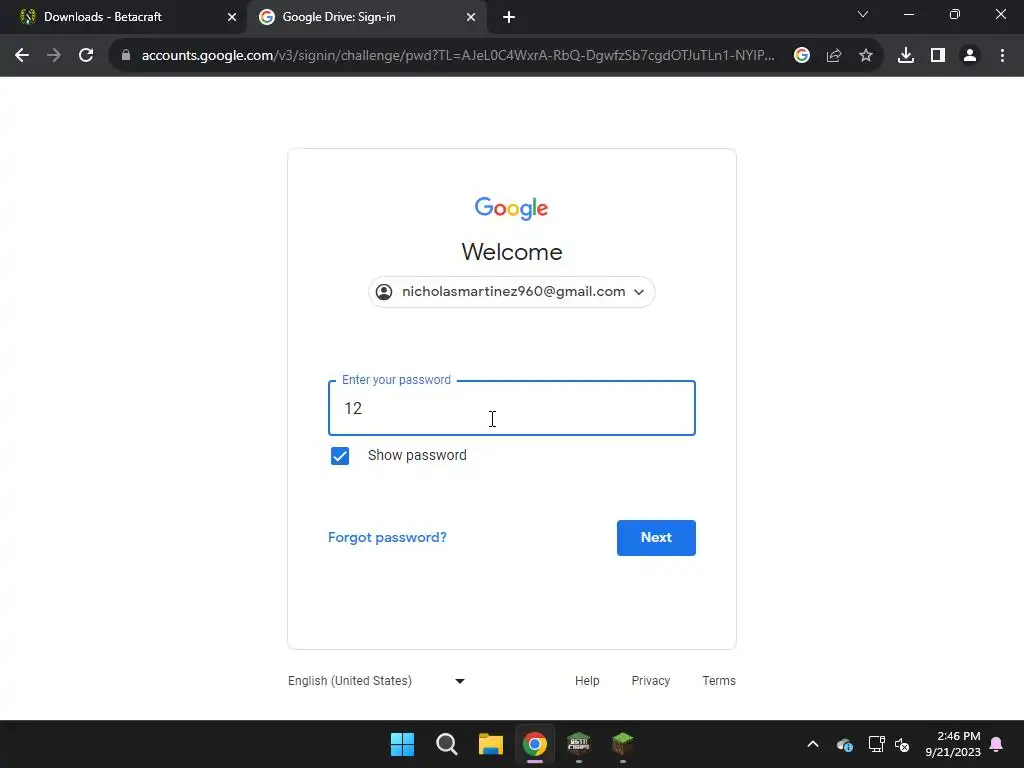Open notifications bell icon
Viewport: 1024px width, 768px height.
point(997,744)
